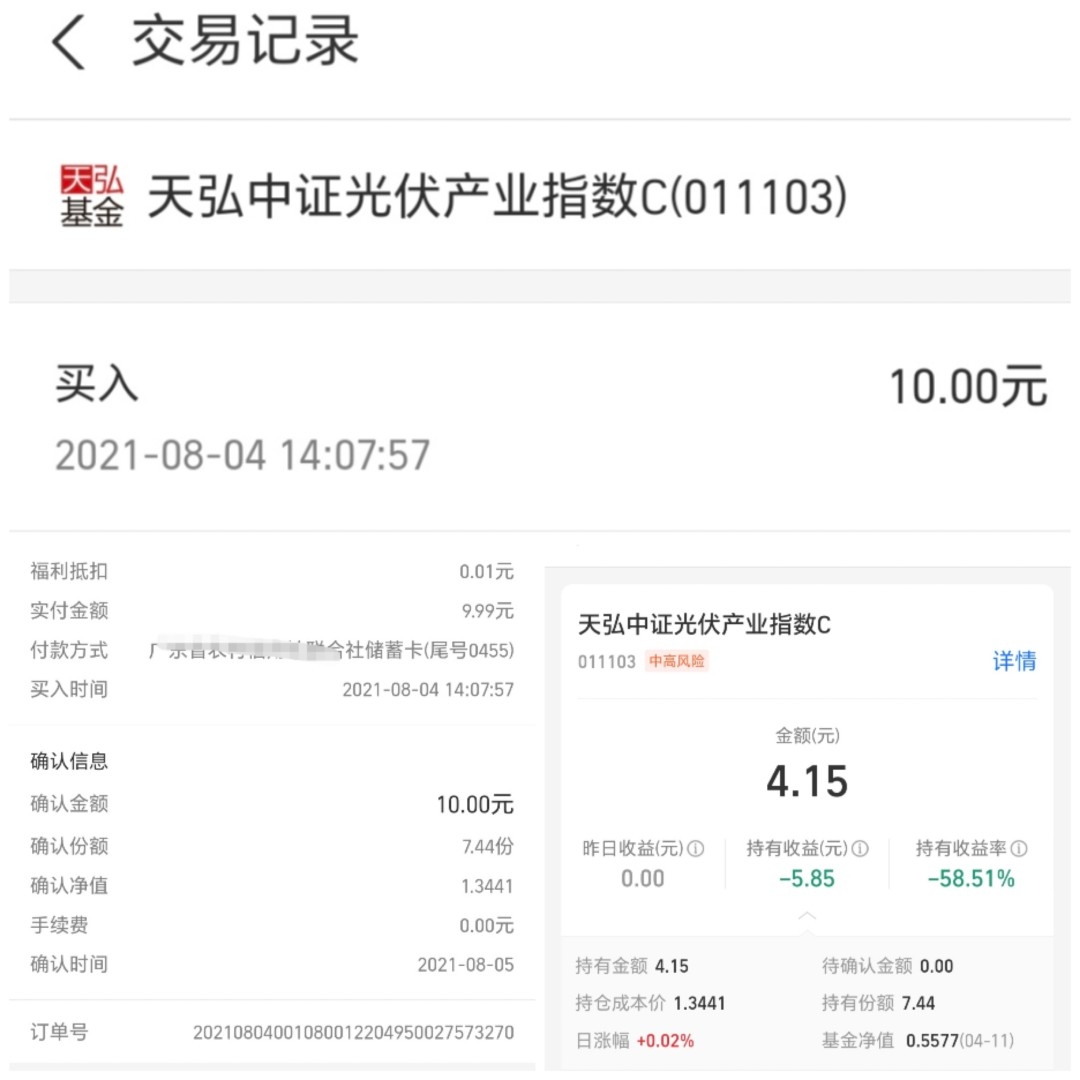Select the grey timestamp 2021-08-04 14:07:57 under 买入
Screen dimensions: 1080x1080
pos(242,455)
